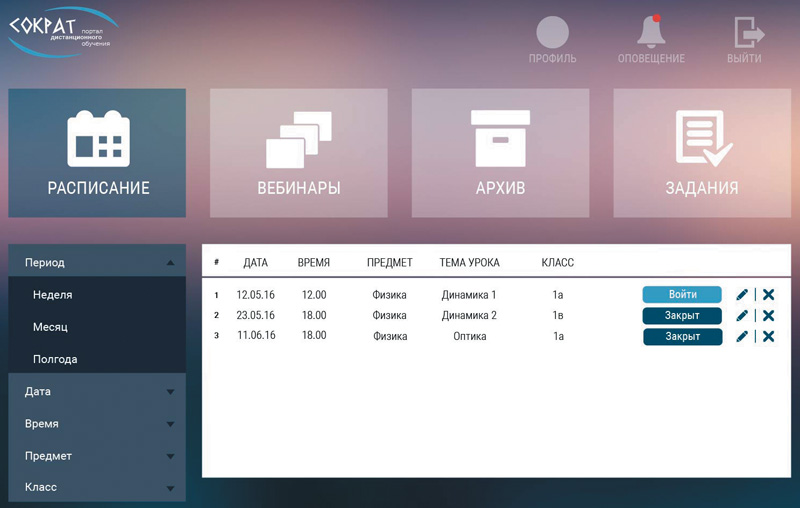Click the notification bell icon
Viewport: 800px width, 508px height.
pyautogui.click(x=651, y=33)
